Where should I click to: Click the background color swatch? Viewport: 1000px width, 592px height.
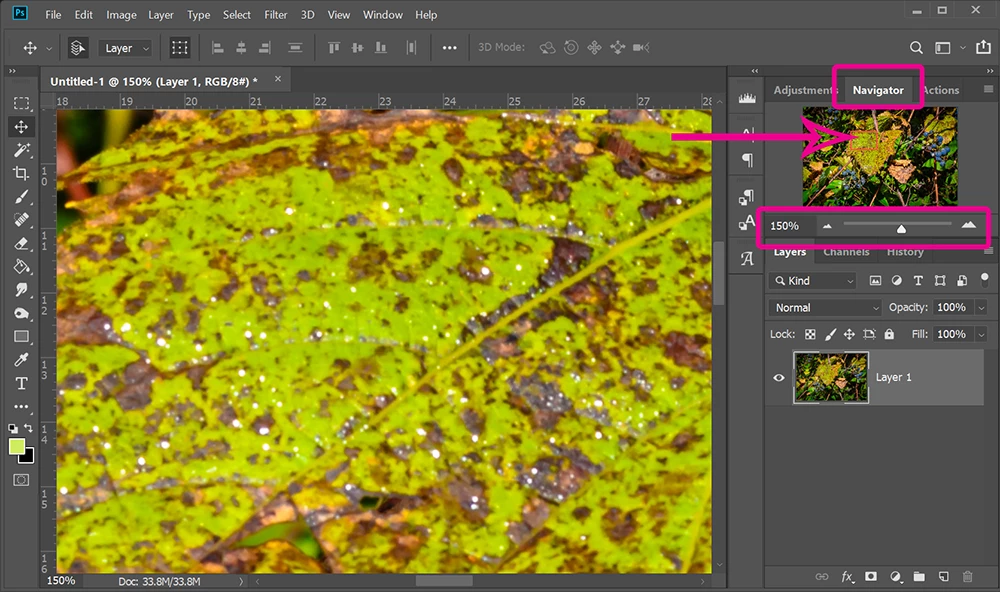(27, 457)
